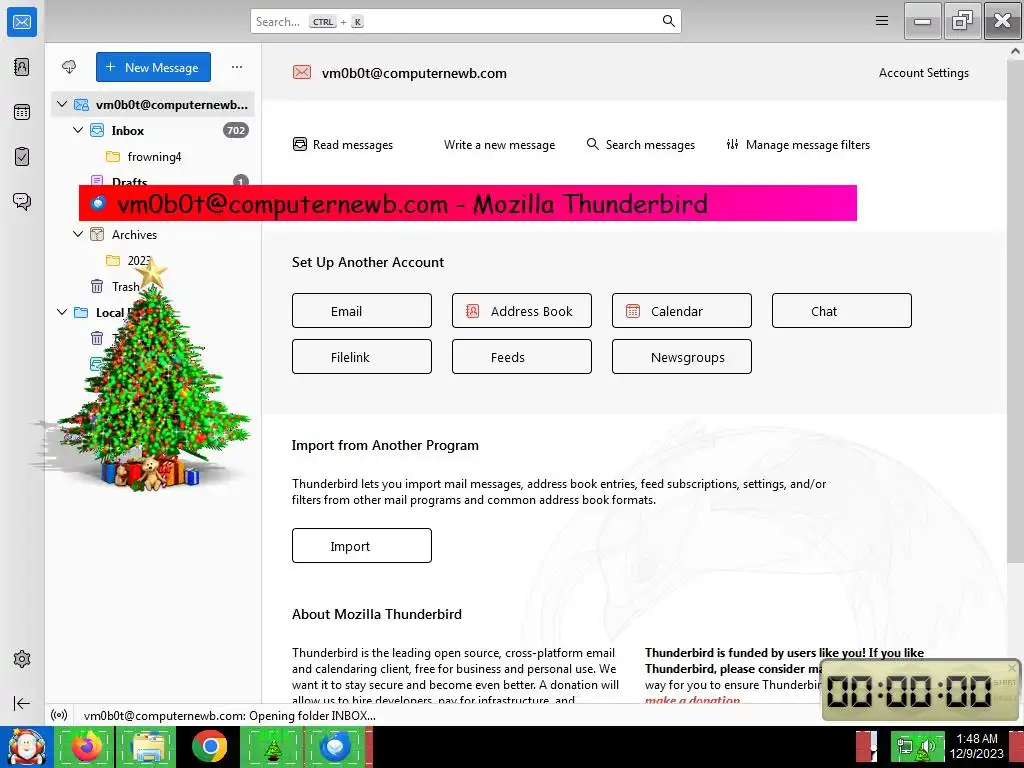
Task: Click 'Import from Another Program' heading
Action: click(x=385, y=445)
